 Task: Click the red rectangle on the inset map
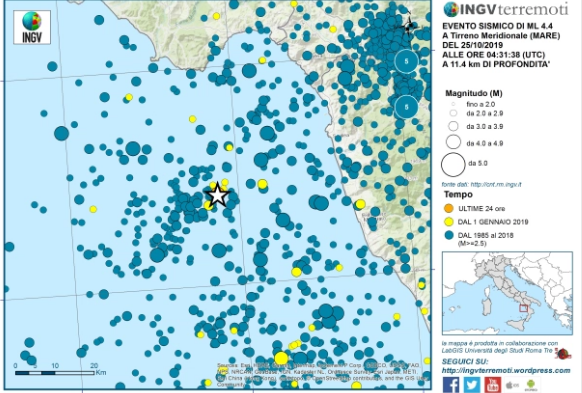523,308
